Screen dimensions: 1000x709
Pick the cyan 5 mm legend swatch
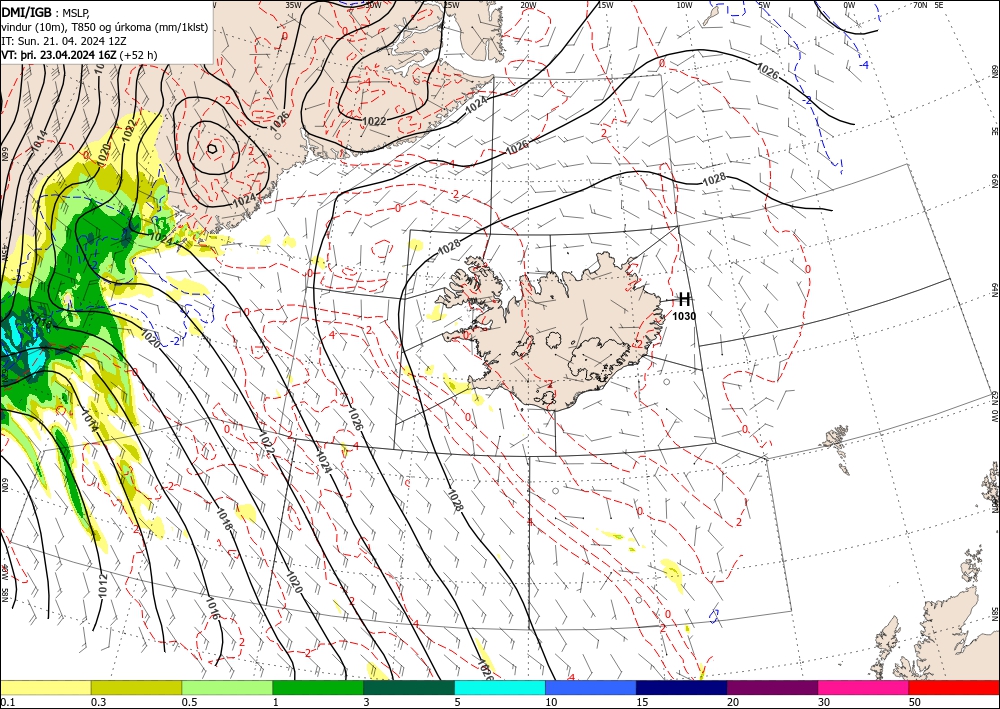500,687
